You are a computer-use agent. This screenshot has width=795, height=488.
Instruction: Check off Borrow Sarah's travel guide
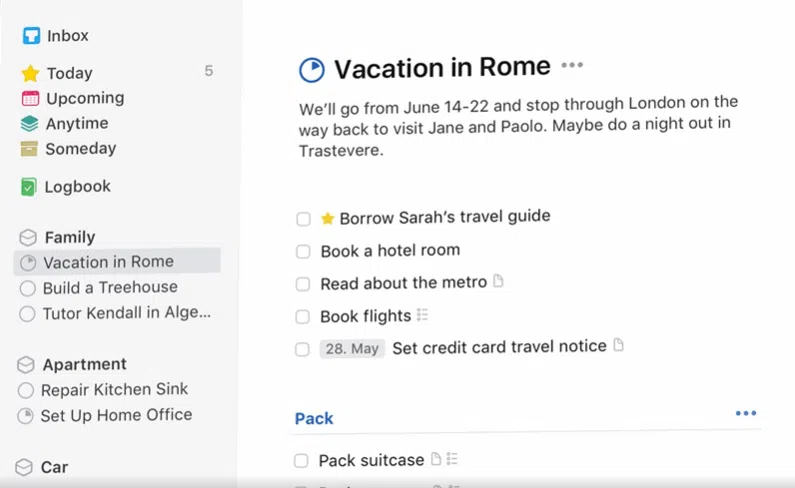coord(303,219)
